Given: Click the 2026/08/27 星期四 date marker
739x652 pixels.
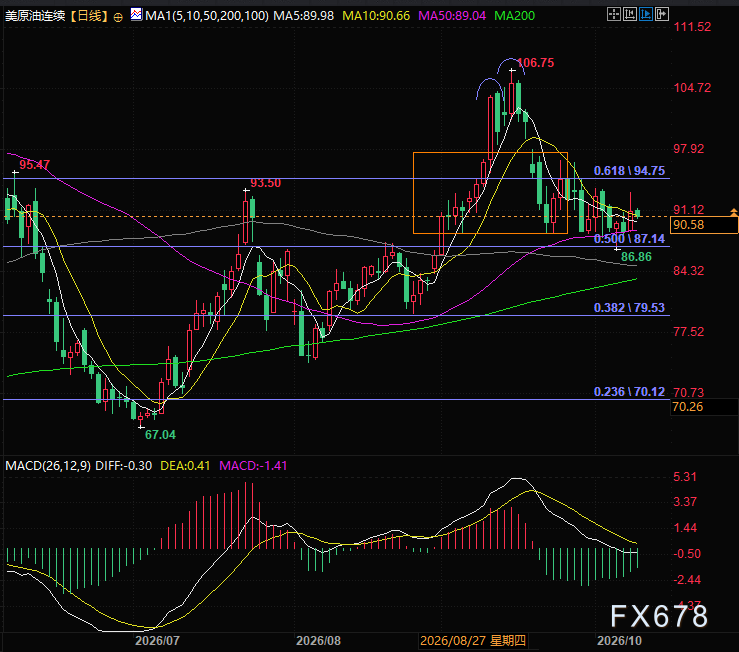Looking at the screenshot, I should coord(473,641).
